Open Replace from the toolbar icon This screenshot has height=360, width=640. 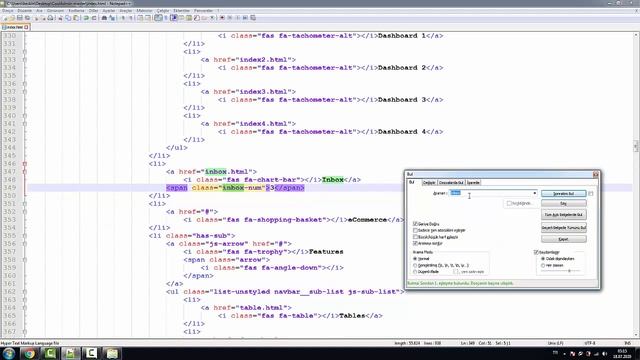(x=112, y=18)
